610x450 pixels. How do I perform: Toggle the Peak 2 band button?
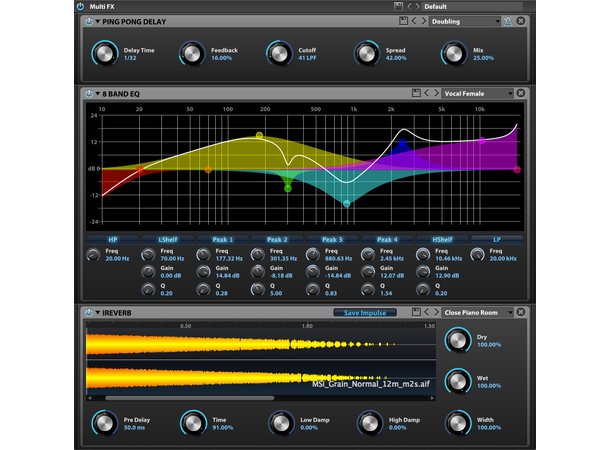click(x=277, y=239)
